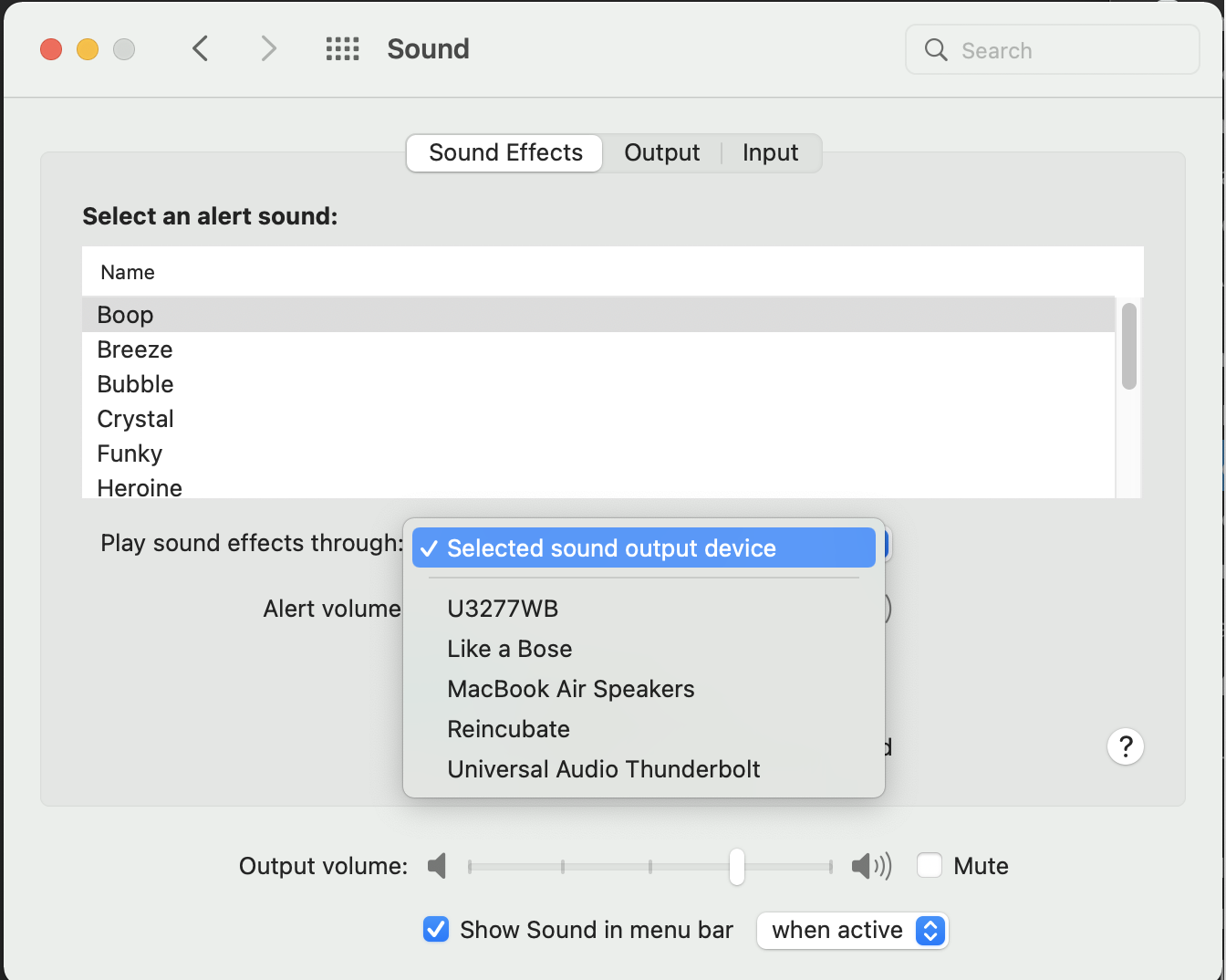The width and height of the screenshot is (1226, 980).
Task: Click the Output volume slider knob
Action: tap(737, 866)
